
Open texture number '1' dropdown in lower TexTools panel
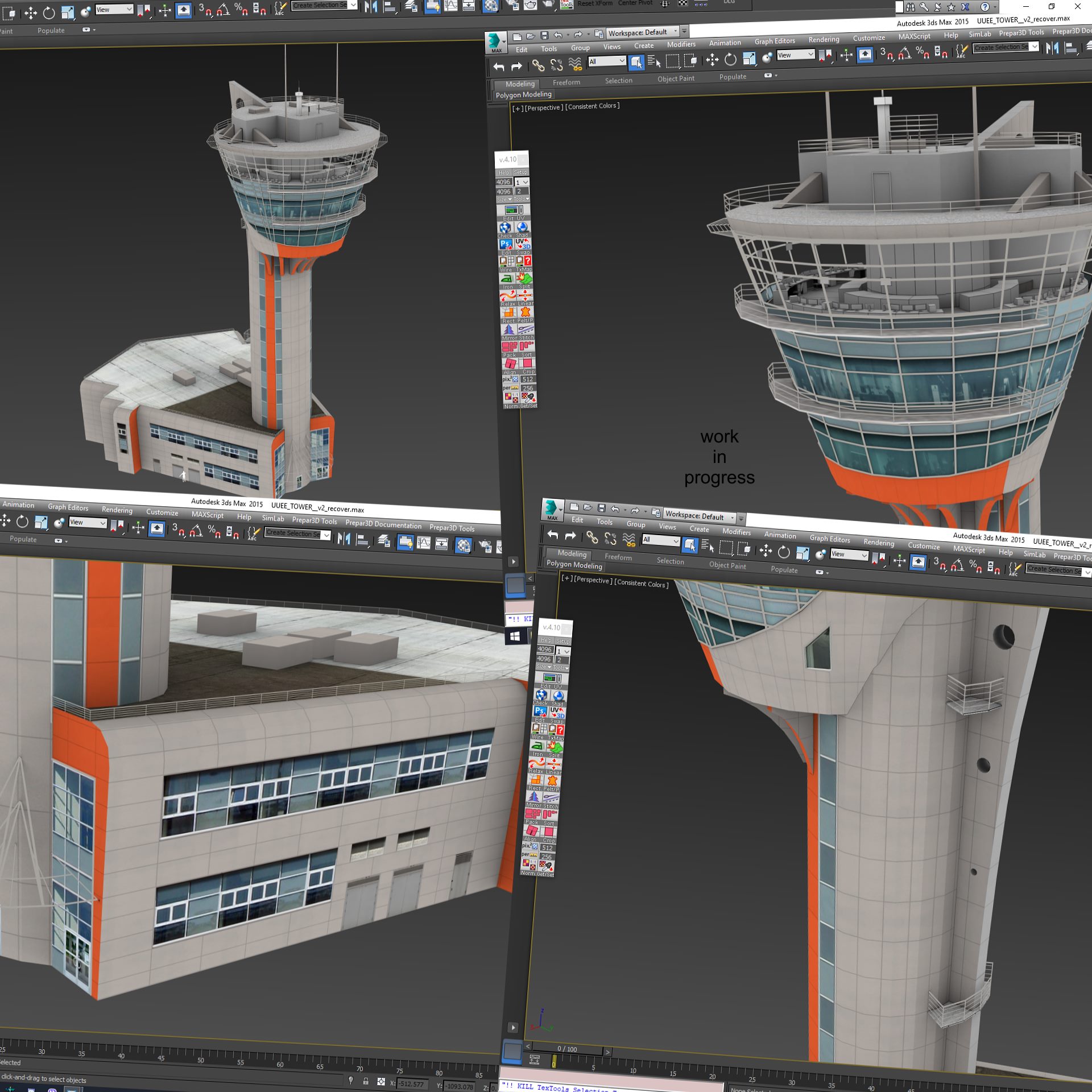point(564,651)
